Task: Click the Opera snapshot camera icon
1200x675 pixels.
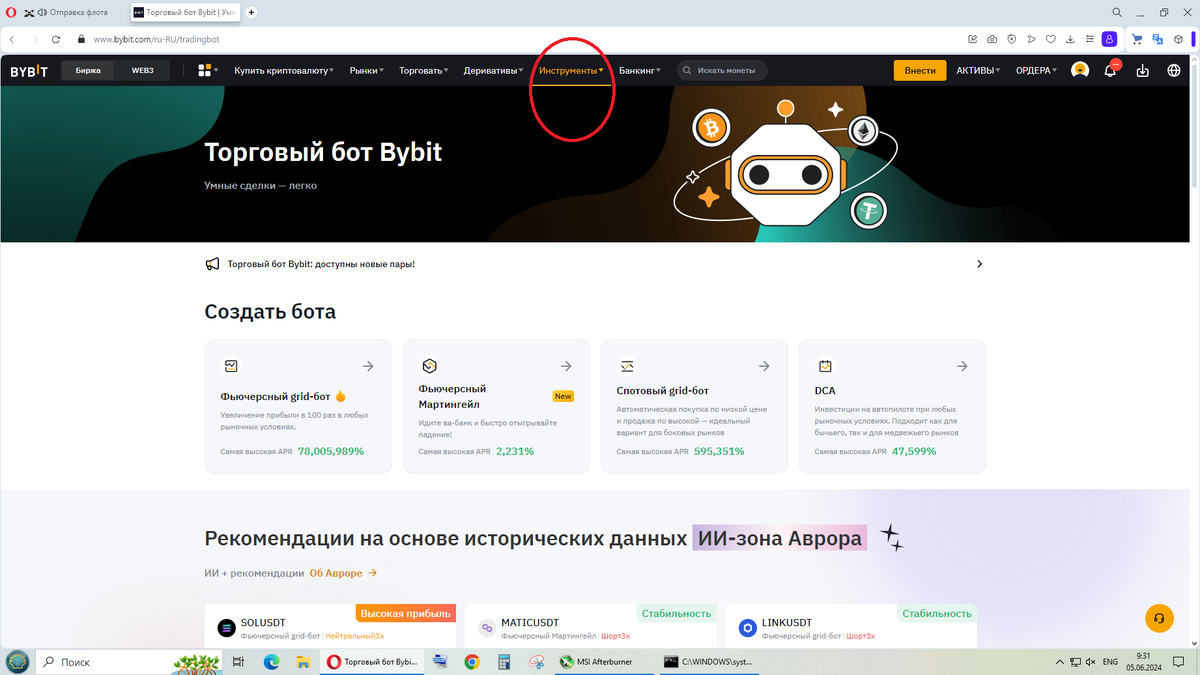Action: point(992,39)
